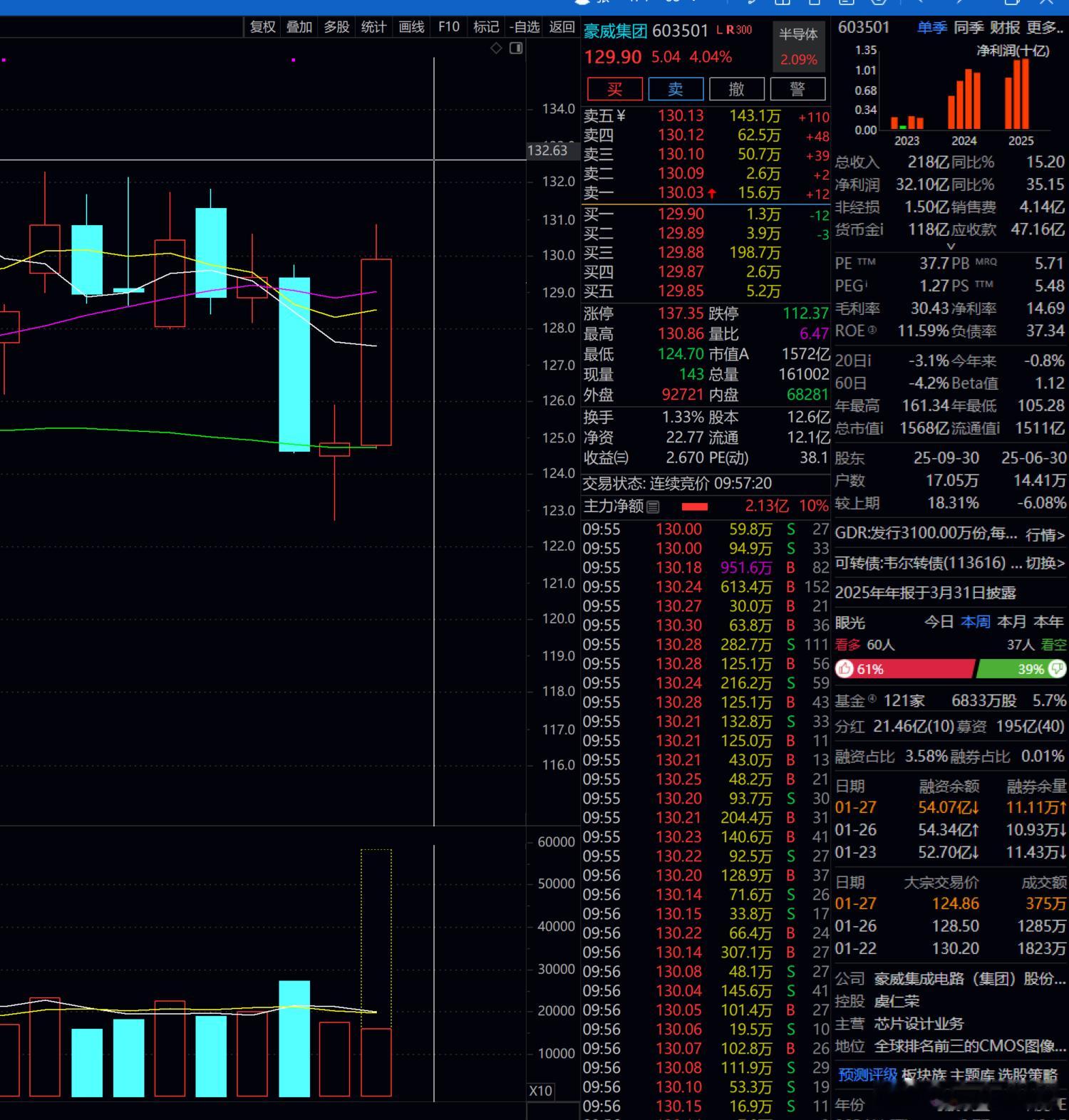Switch to the 主题库 tab
The width and height of the screenshot is (1069, 1120).
pyautogui.click(x=972, y=1075)
